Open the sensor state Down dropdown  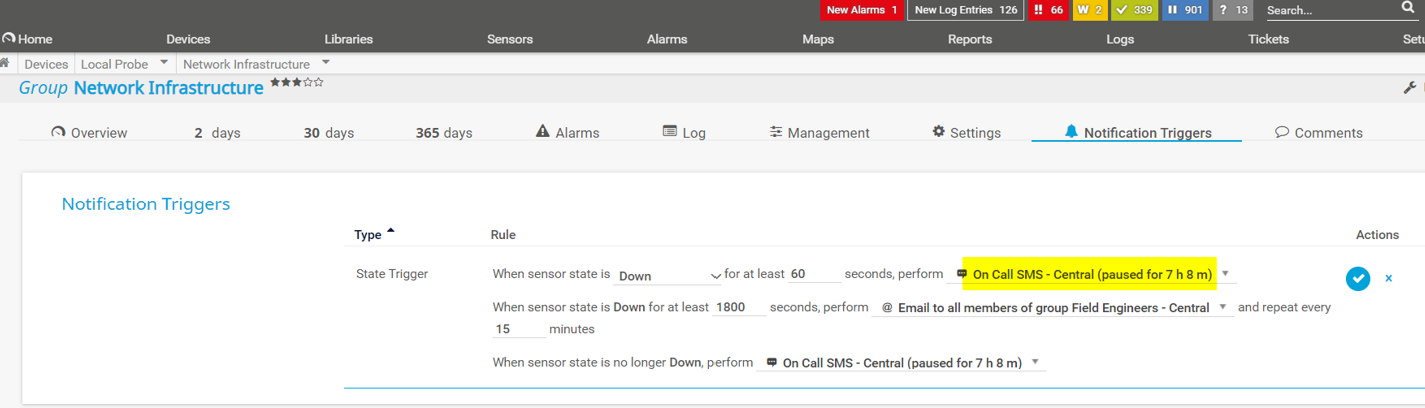[x=668, y=275]
